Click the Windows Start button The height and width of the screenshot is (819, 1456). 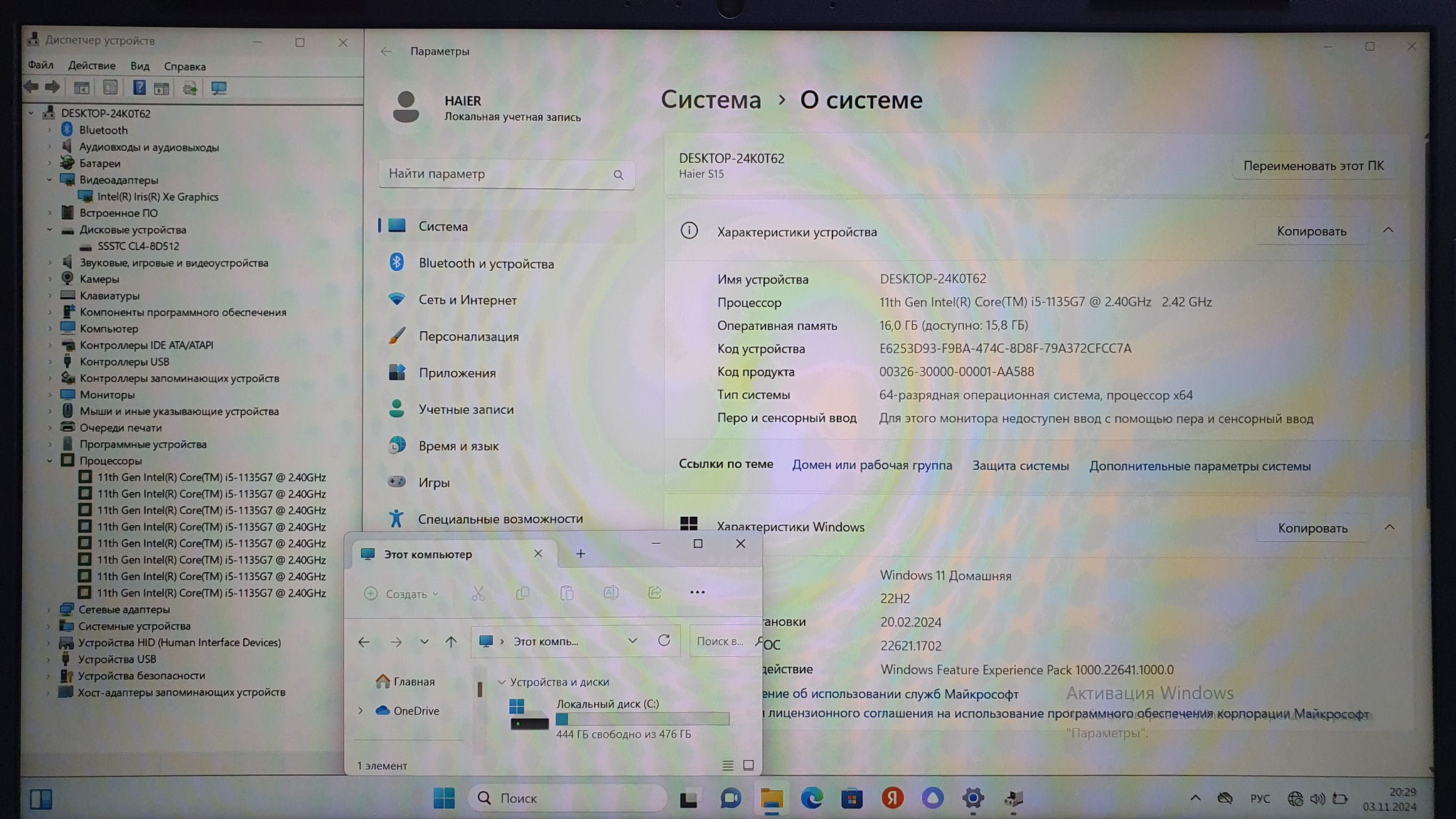(x=444, y=798)
